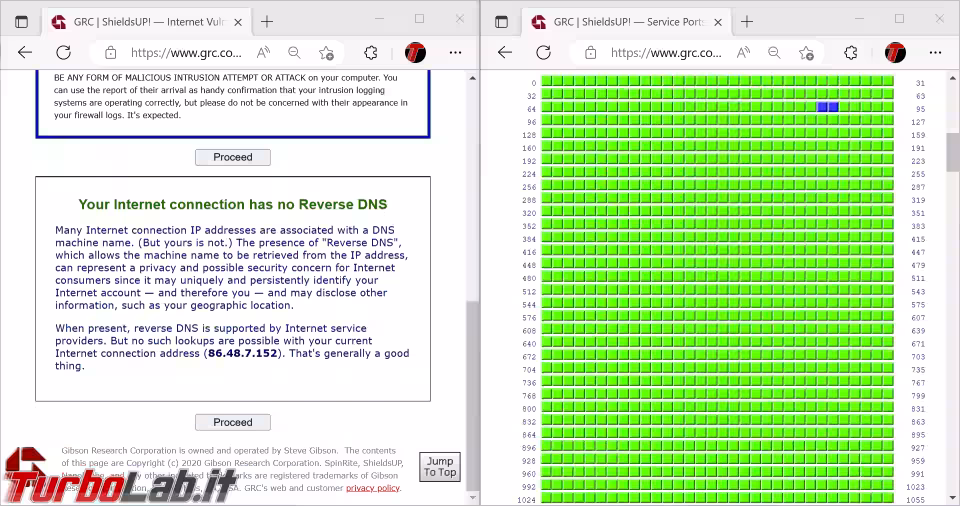Open the privacy policy link

click(373, 488)
